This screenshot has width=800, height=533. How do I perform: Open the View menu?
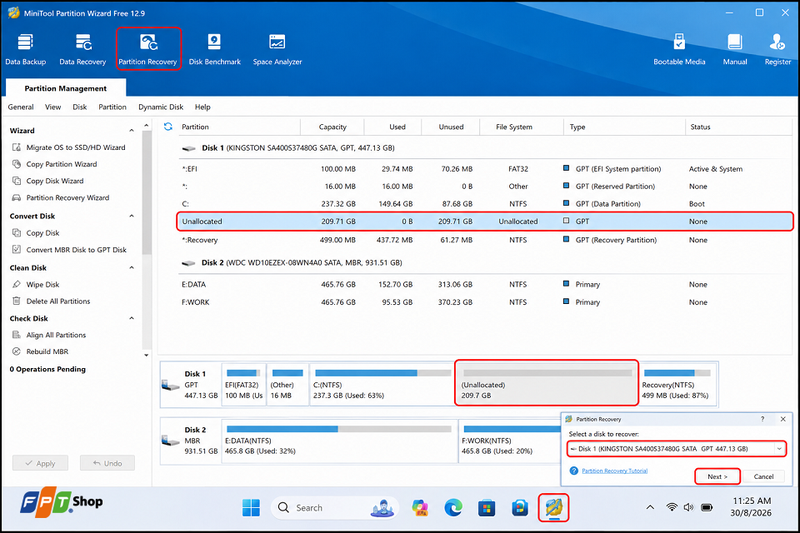53,107
